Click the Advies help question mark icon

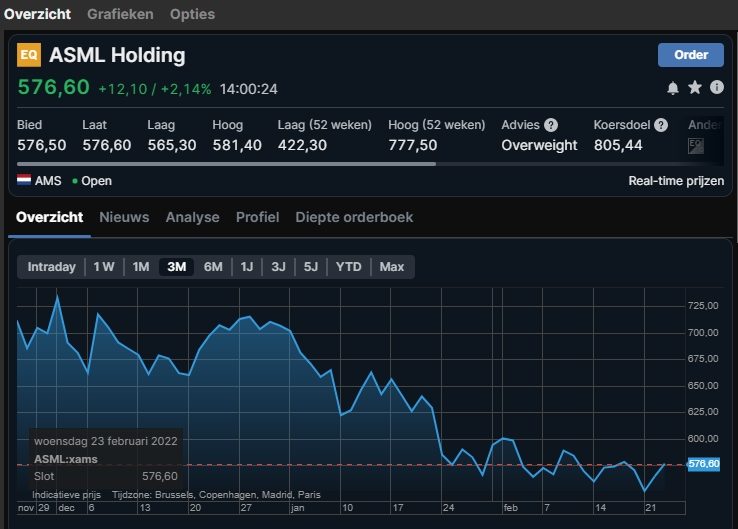(x=550, y=125)
